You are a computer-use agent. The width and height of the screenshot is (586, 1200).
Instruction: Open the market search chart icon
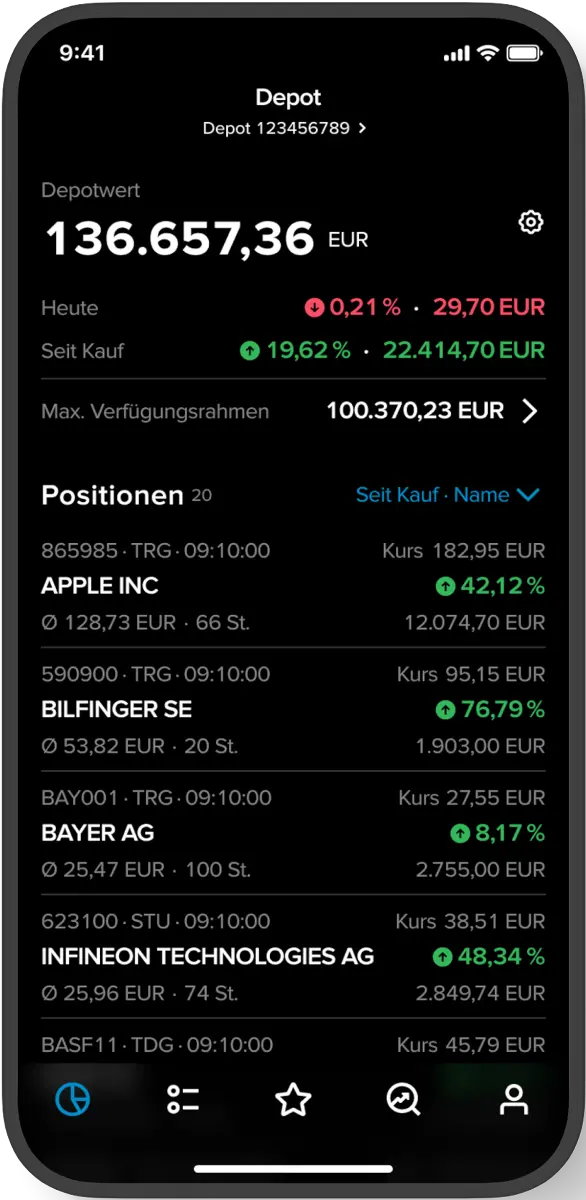(404, 1100)
